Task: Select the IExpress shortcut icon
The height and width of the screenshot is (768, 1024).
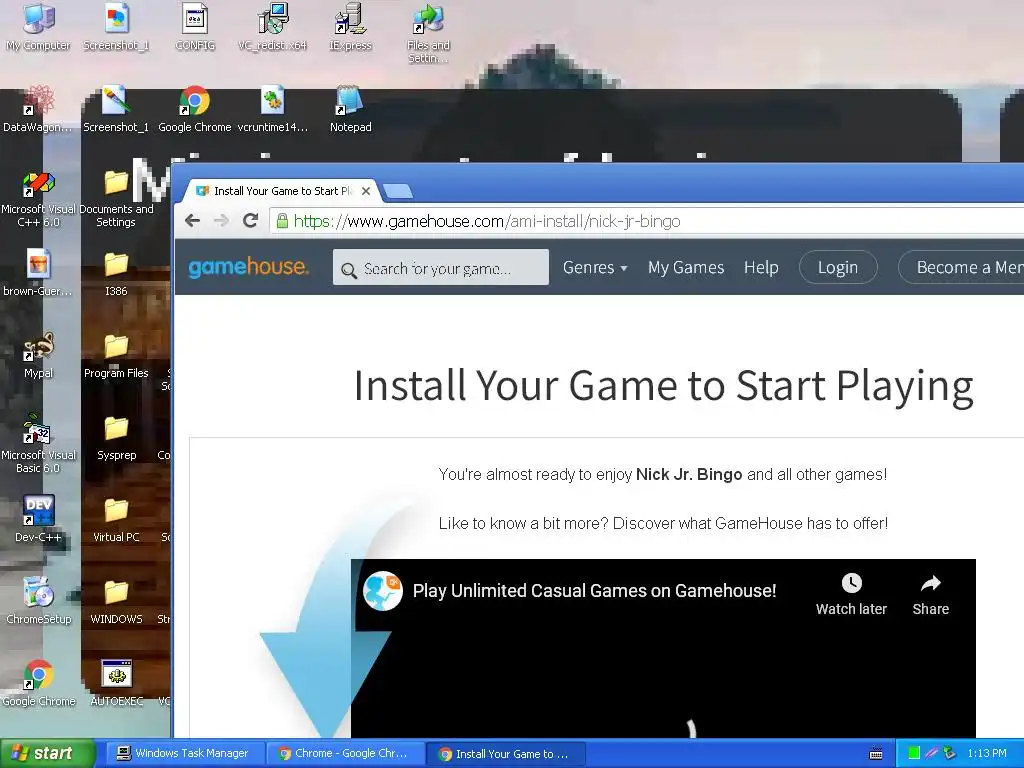Action: coord(351,27)
